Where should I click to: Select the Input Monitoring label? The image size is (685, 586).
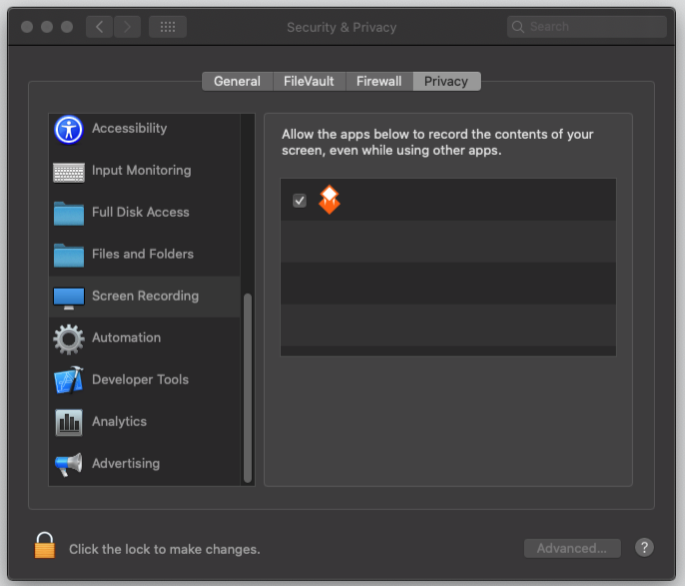click(142, 170)
